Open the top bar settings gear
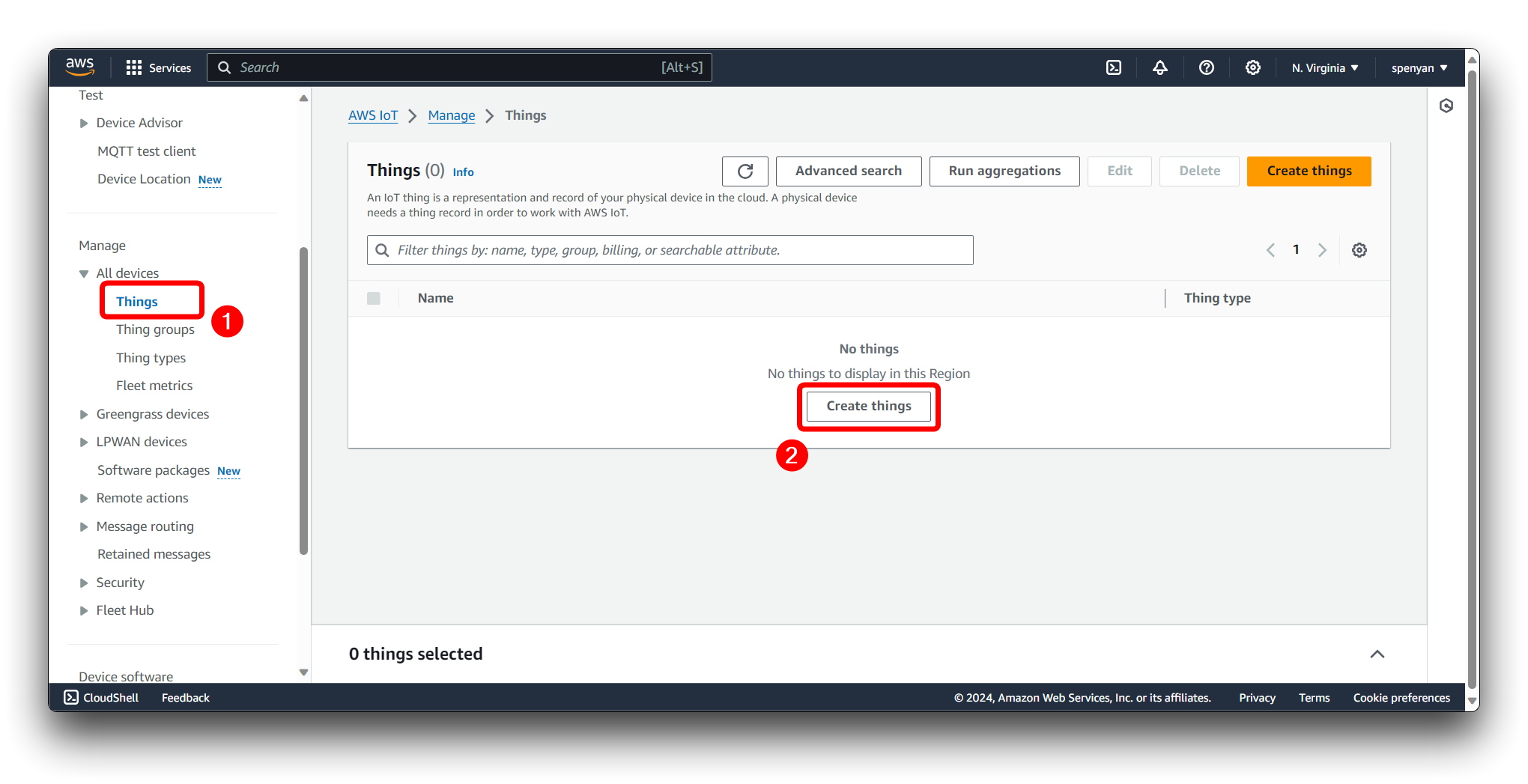 point(1252,67)
